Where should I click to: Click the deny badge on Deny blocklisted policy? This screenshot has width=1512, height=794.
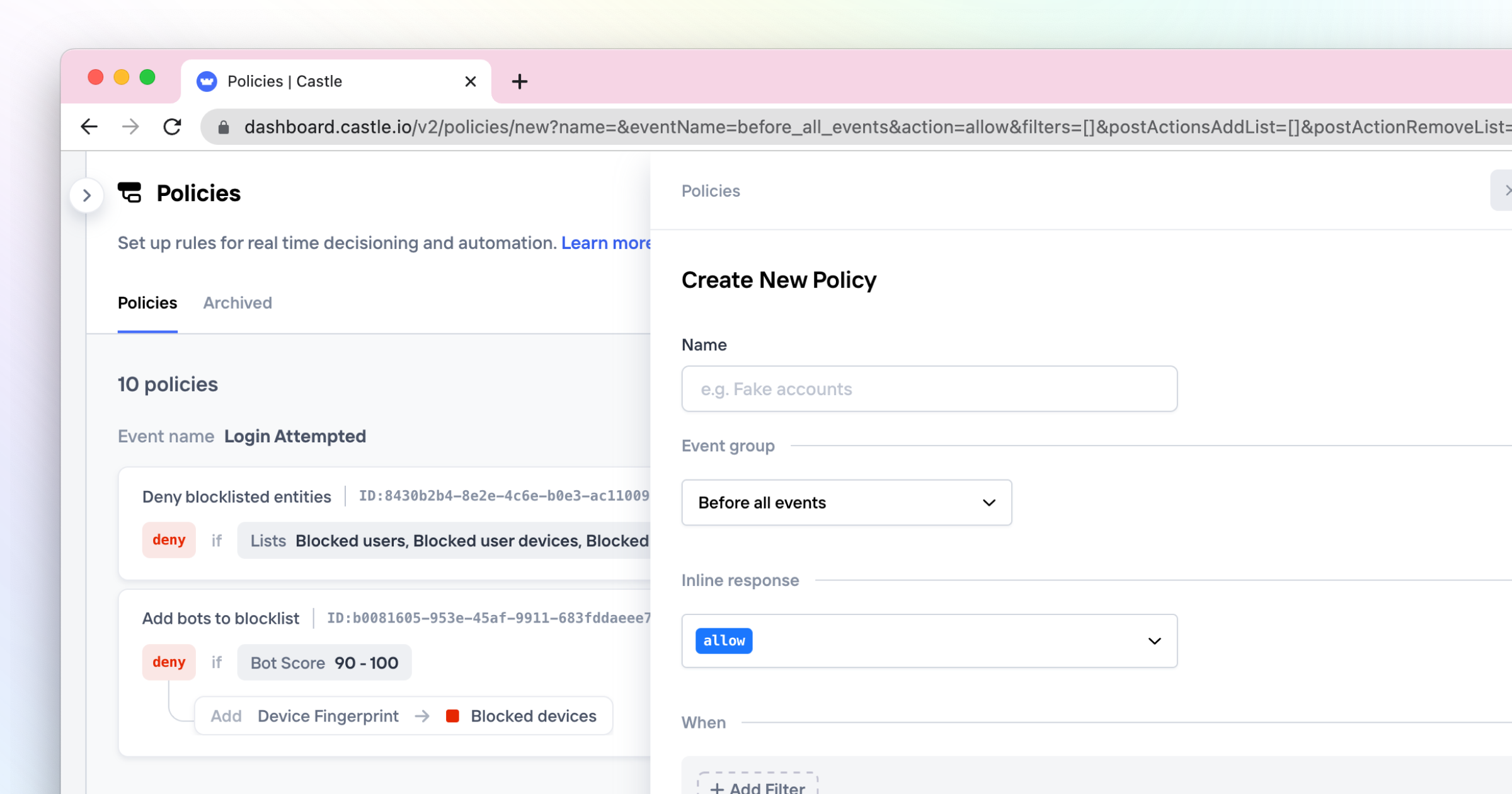[170, 540]
